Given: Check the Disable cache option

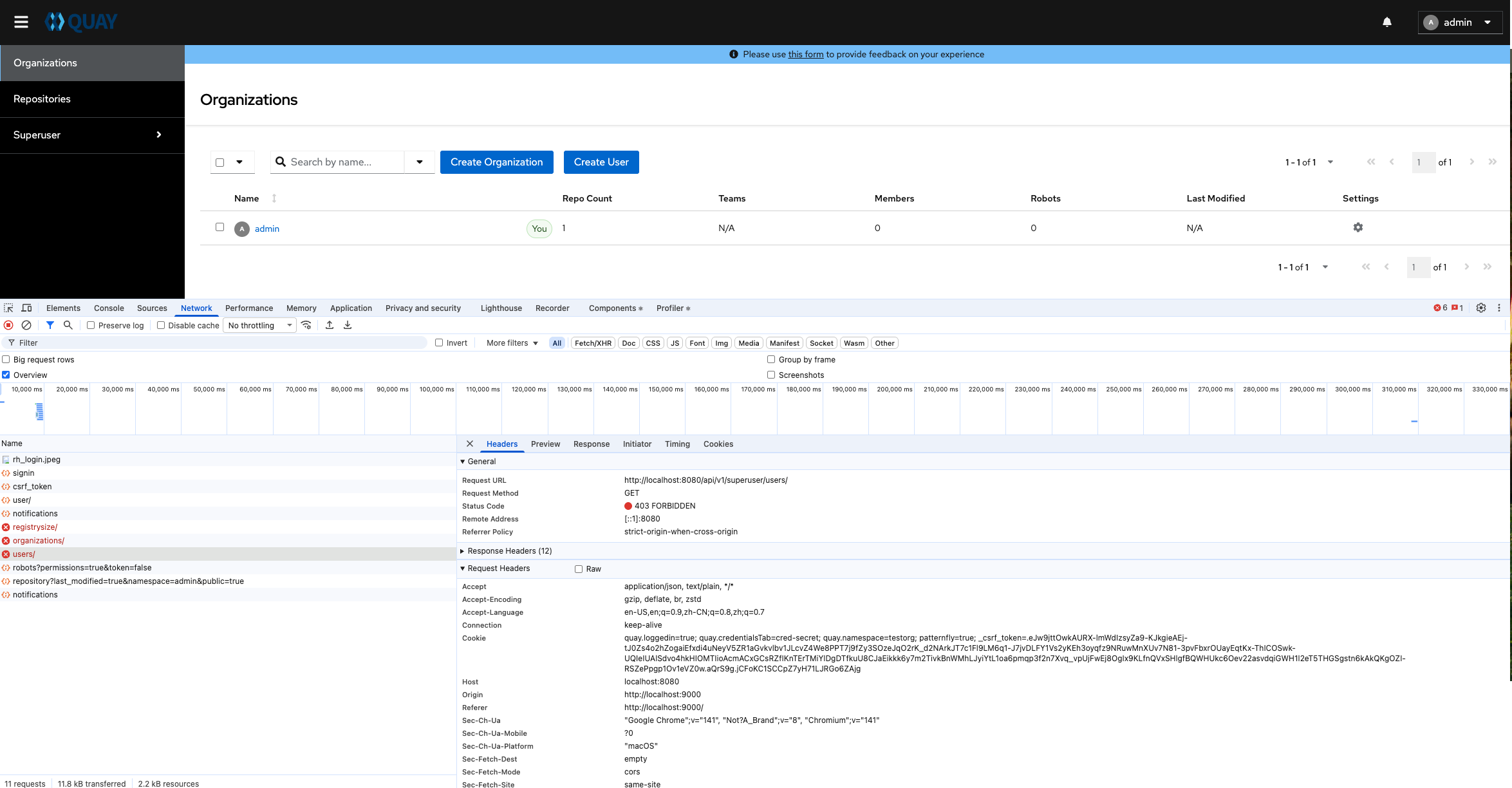Looking at the screenshot, I should pyautogui.click(x=161, y=325).
